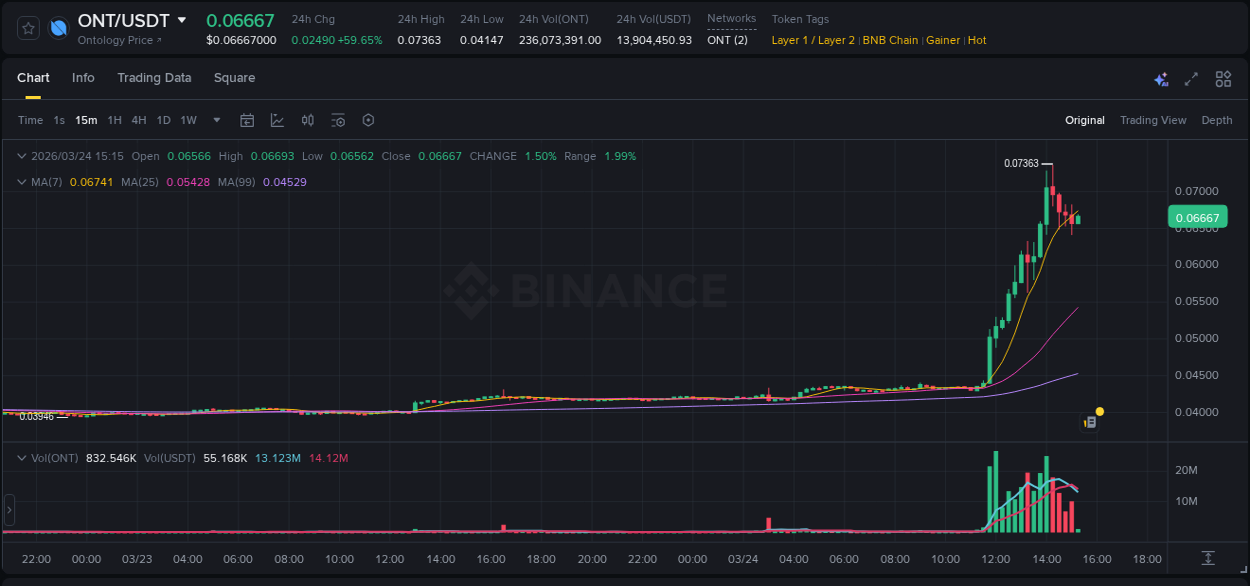Click the OHLC candlestick display icon
This screenshot has height=586, width=1250.
pos(307,120)
